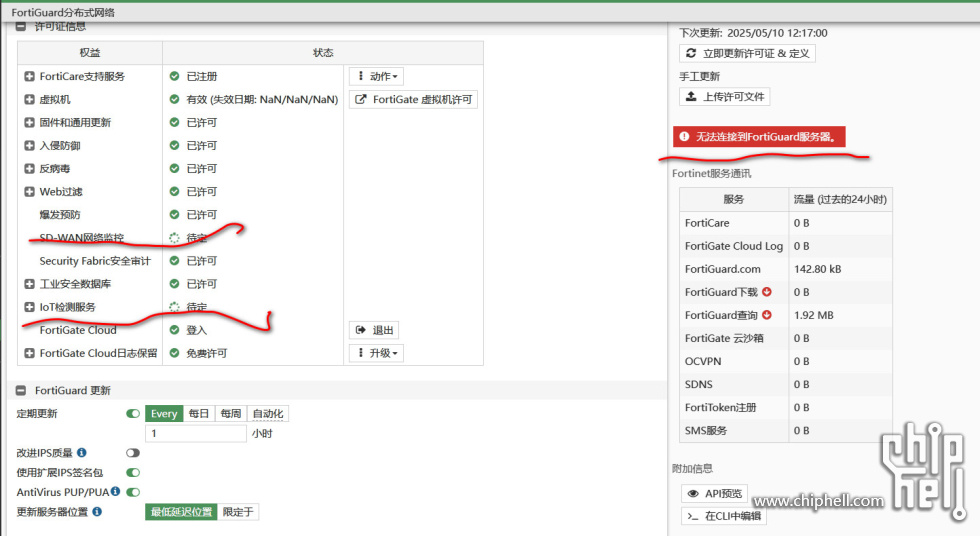Screen dimensions: 980x536
Task: Click 立即更新许可证 & 定义 button
Action: pyautogui.click(x=748, y=53)
